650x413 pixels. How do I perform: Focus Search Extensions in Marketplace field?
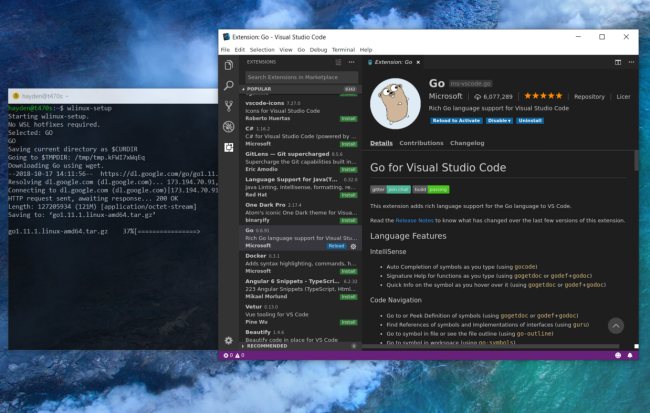301,77
